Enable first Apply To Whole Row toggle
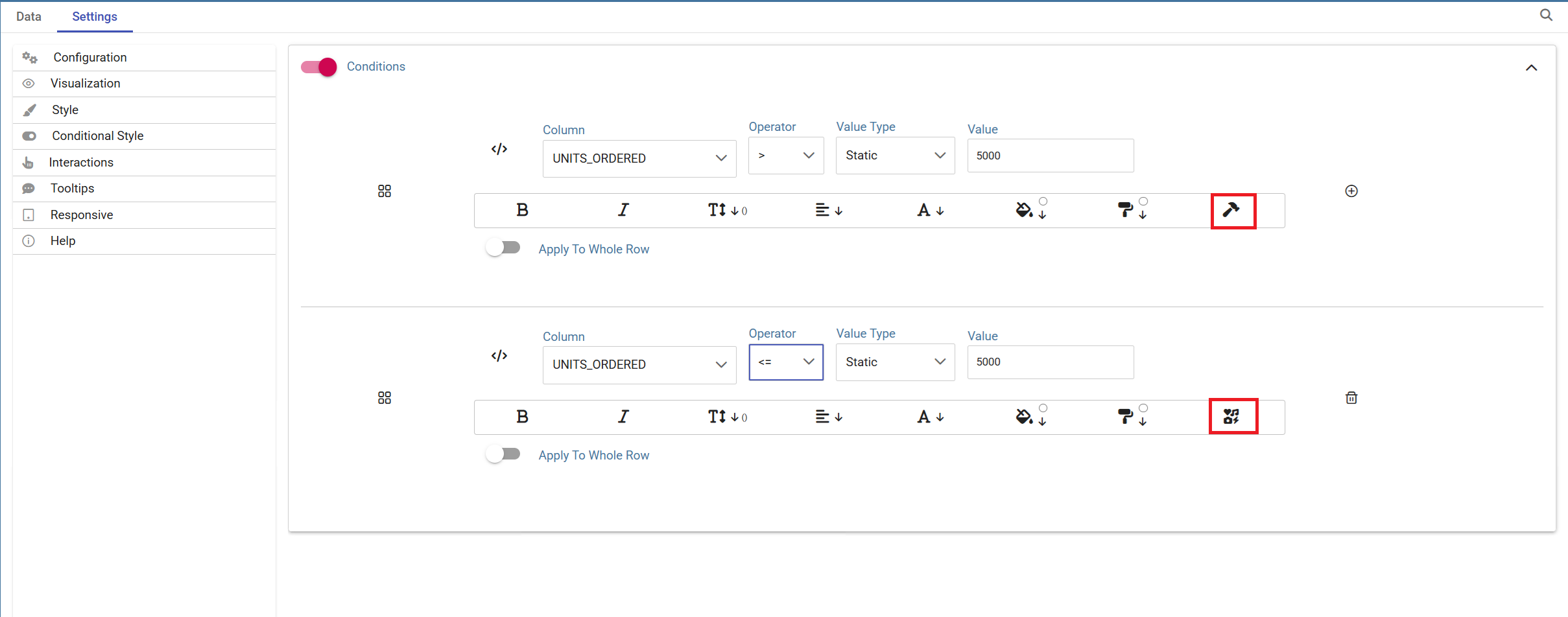This screenshot has height=617, width=1568. 503,248
